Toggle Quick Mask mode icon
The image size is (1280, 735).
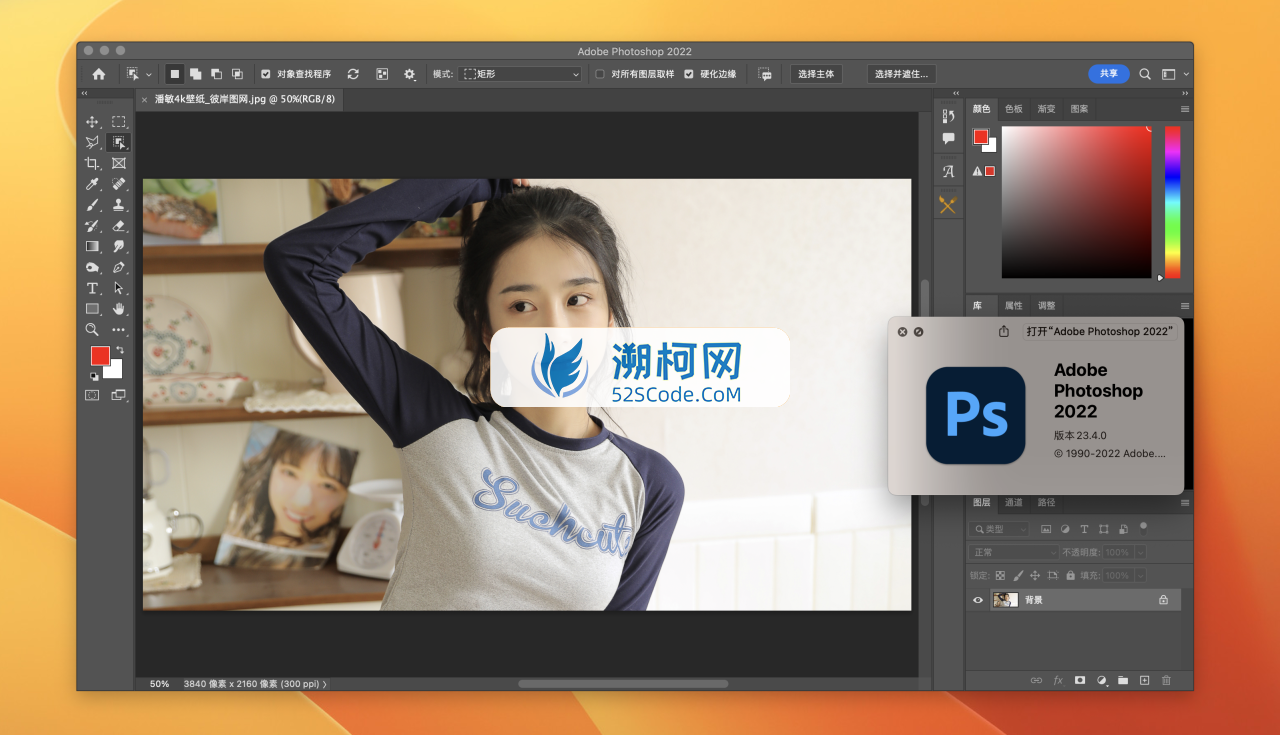(x=92, y=395)
